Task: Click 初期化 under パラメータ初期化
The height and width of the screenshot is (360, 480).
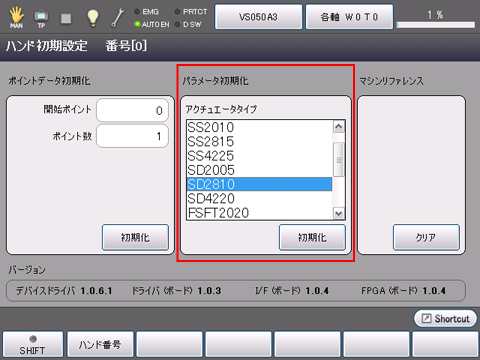Action: point(312,237)
